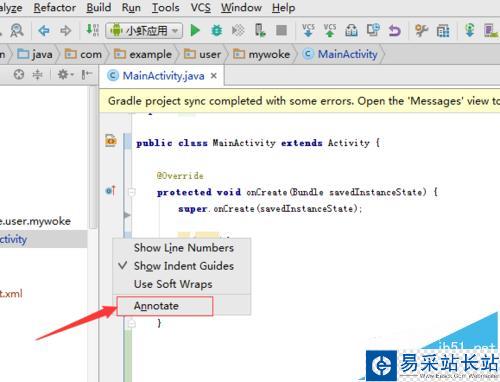Open Project Structure icon

(x=443, y=31)
